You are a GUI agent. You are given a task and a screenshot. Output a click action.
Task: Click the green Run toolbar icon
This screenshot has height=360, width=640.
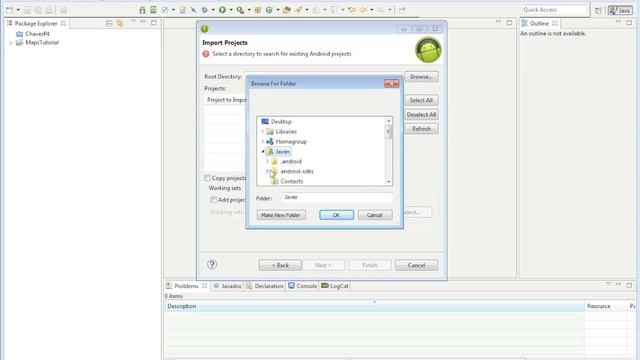click(x=222, y=10)
